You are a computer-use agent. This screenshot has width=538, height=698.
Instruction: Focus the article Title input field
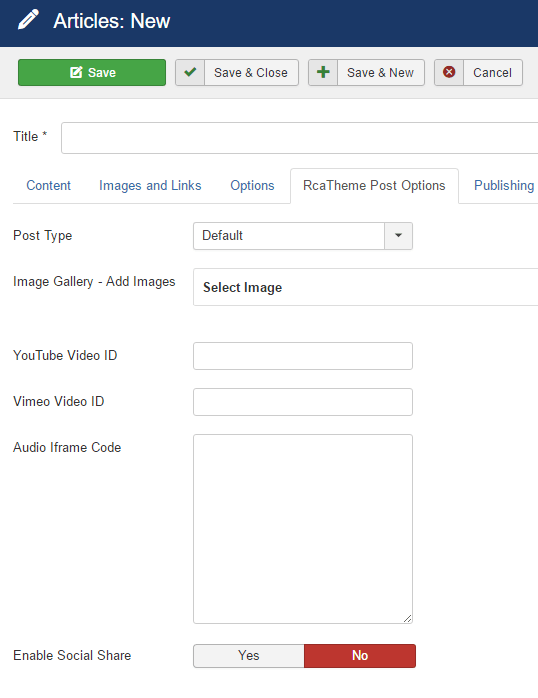(x=299, y=138)
